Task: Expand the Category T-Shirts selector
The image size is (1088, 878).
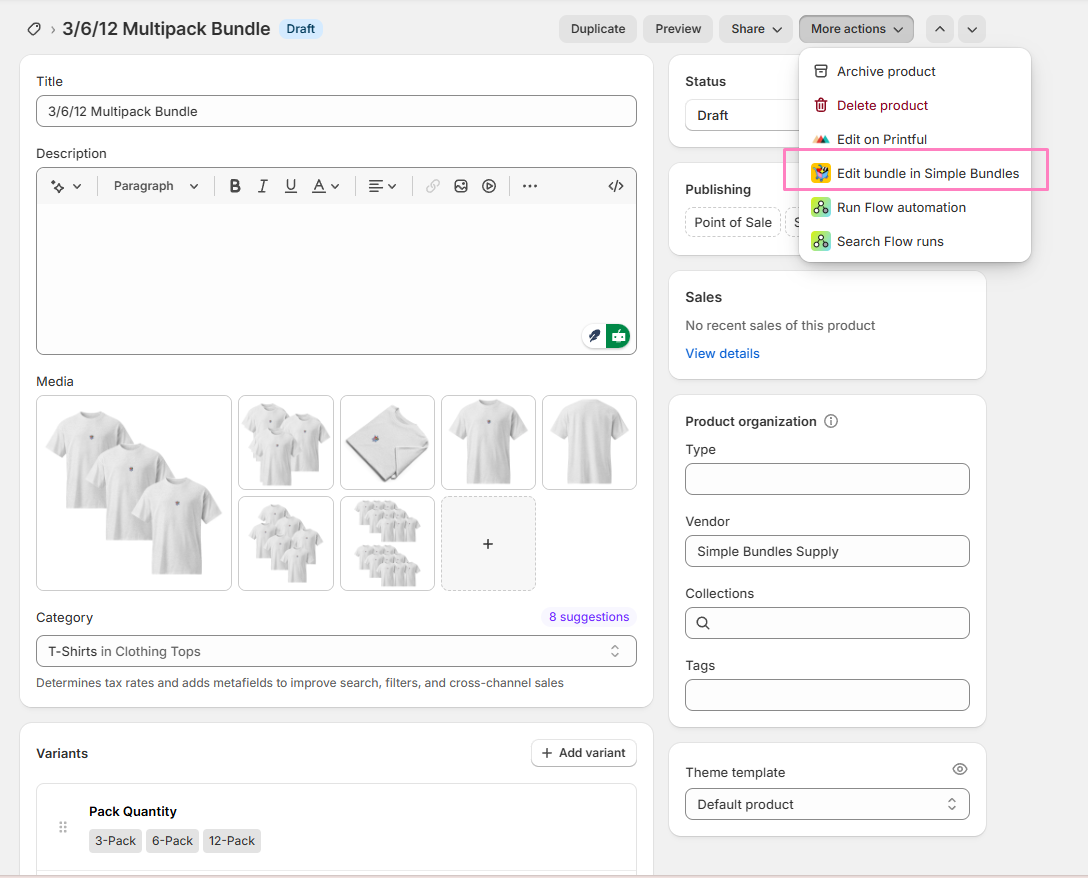Action: pyautogui.click(x=336, y=651)
